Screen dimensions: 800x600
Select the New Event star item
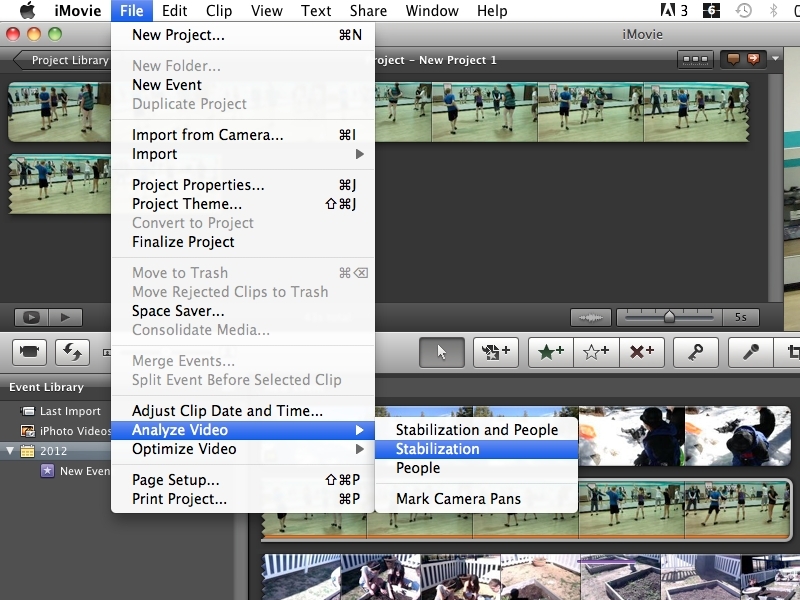[75, 471]
